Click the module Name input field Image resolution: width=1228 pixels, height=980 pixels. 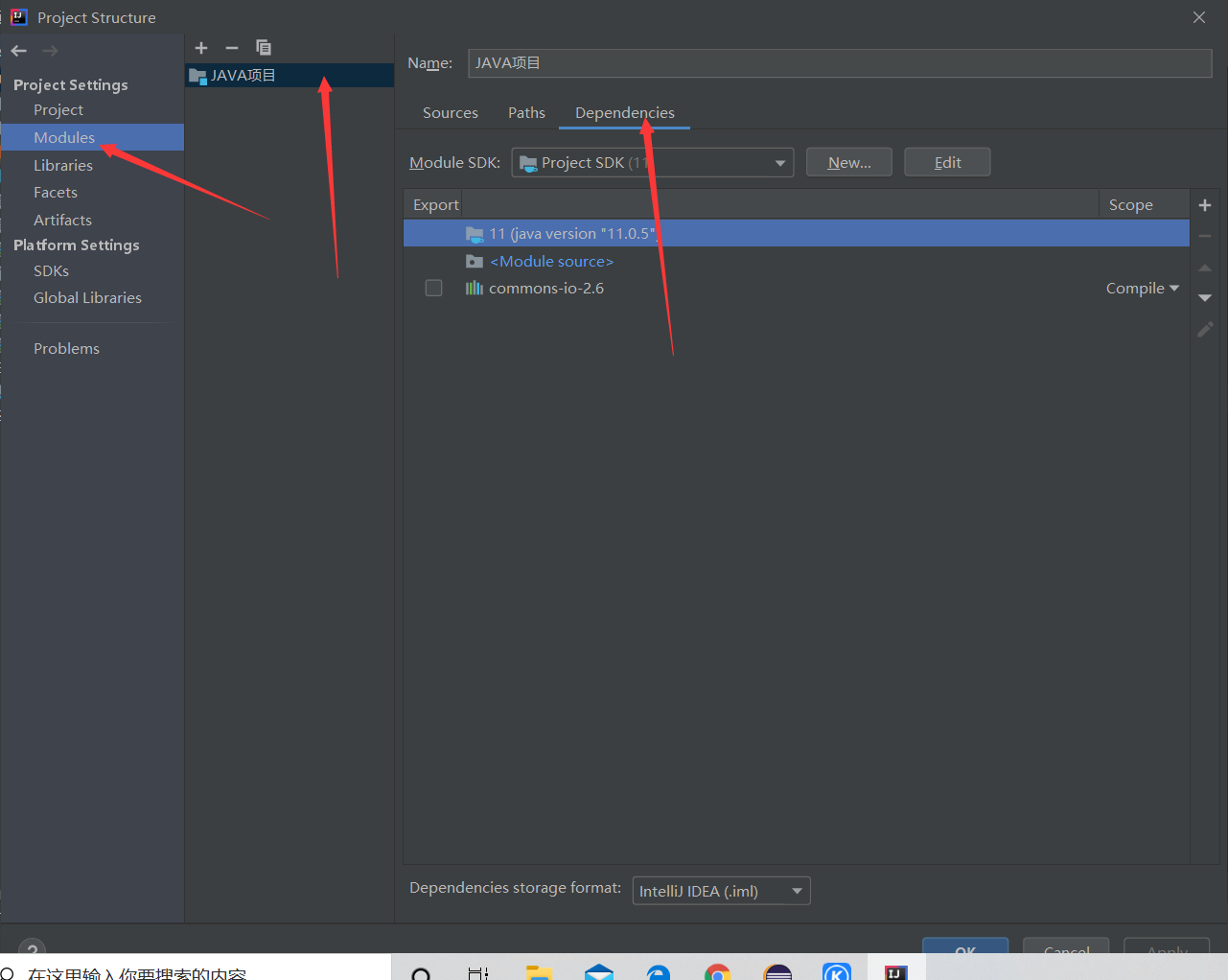840,63
